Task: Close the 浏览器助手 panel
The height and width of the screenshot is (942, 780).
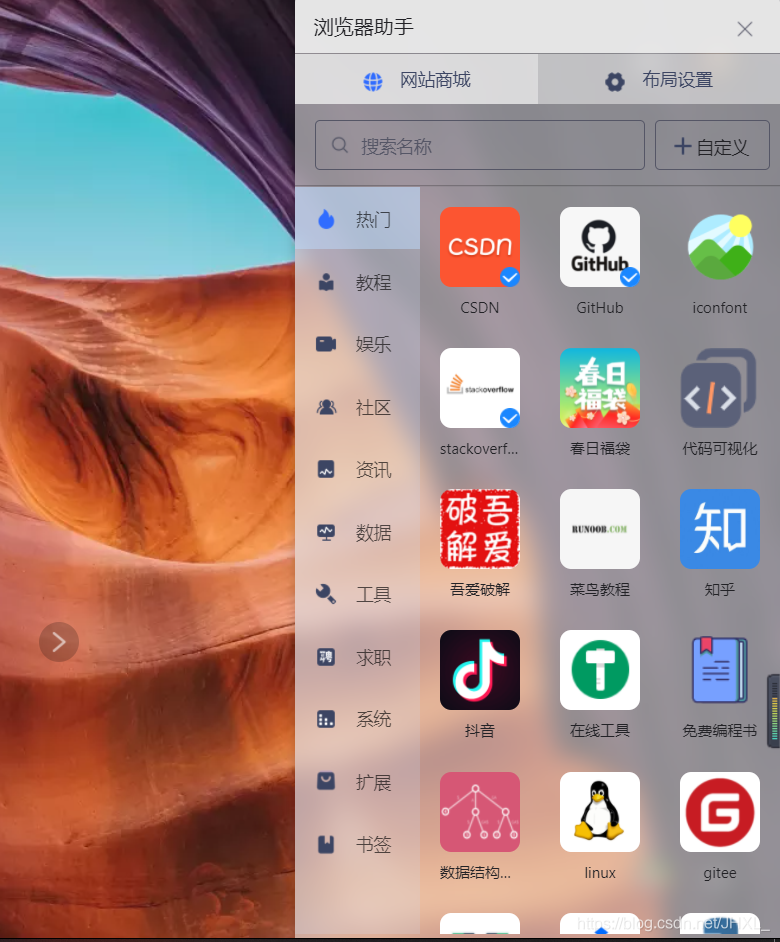Action: click(x=745, y=29)
